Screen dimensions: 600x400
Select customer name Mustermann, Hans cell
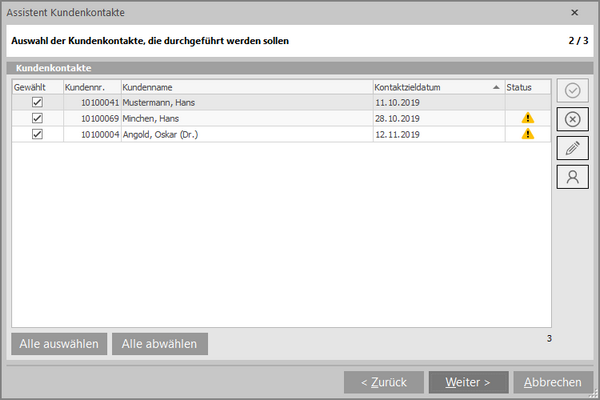click(245, 102)
